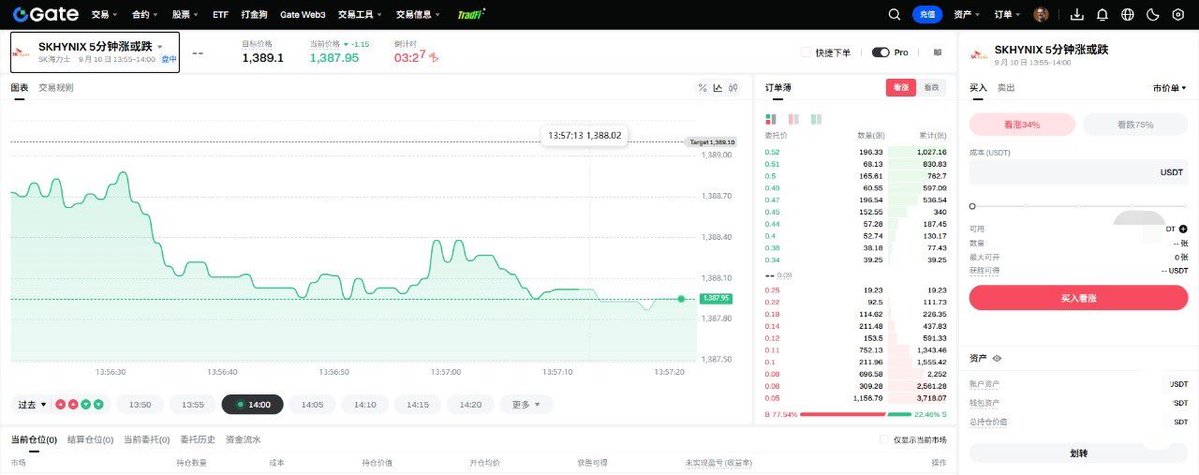Screen dimensions: 1199x475
Task: Click the cost amount slider handle
Action: point(973,206)
